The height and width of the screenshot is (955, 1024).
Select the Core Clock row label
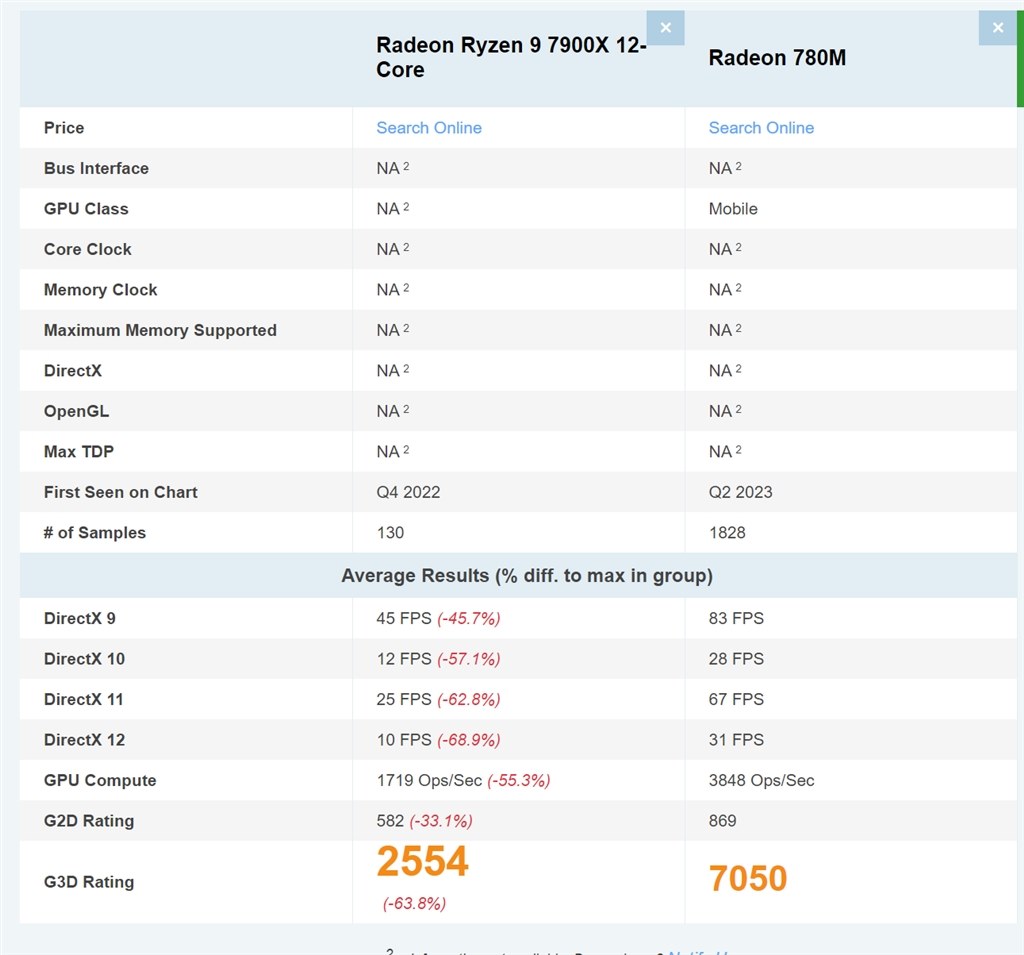pos(88,250)
